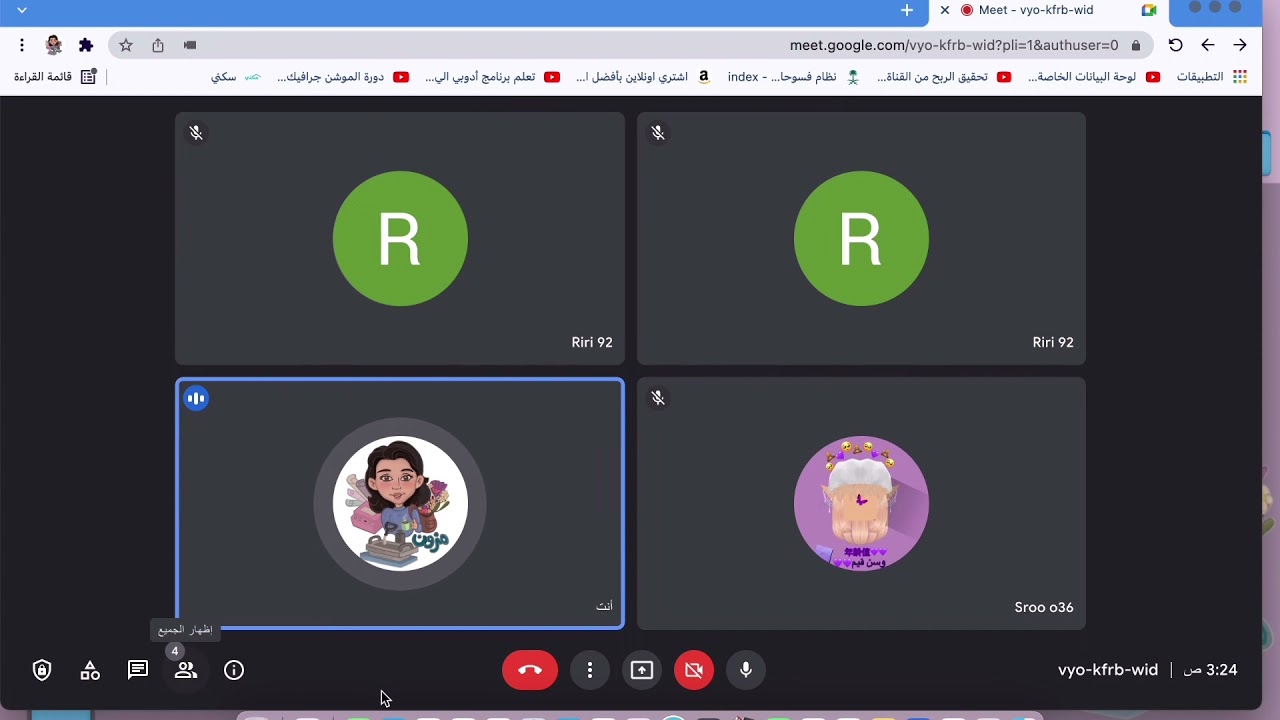Open the Chrome three-dot menu
This screenshot has width=1280, height=720.
coord(22,45)
